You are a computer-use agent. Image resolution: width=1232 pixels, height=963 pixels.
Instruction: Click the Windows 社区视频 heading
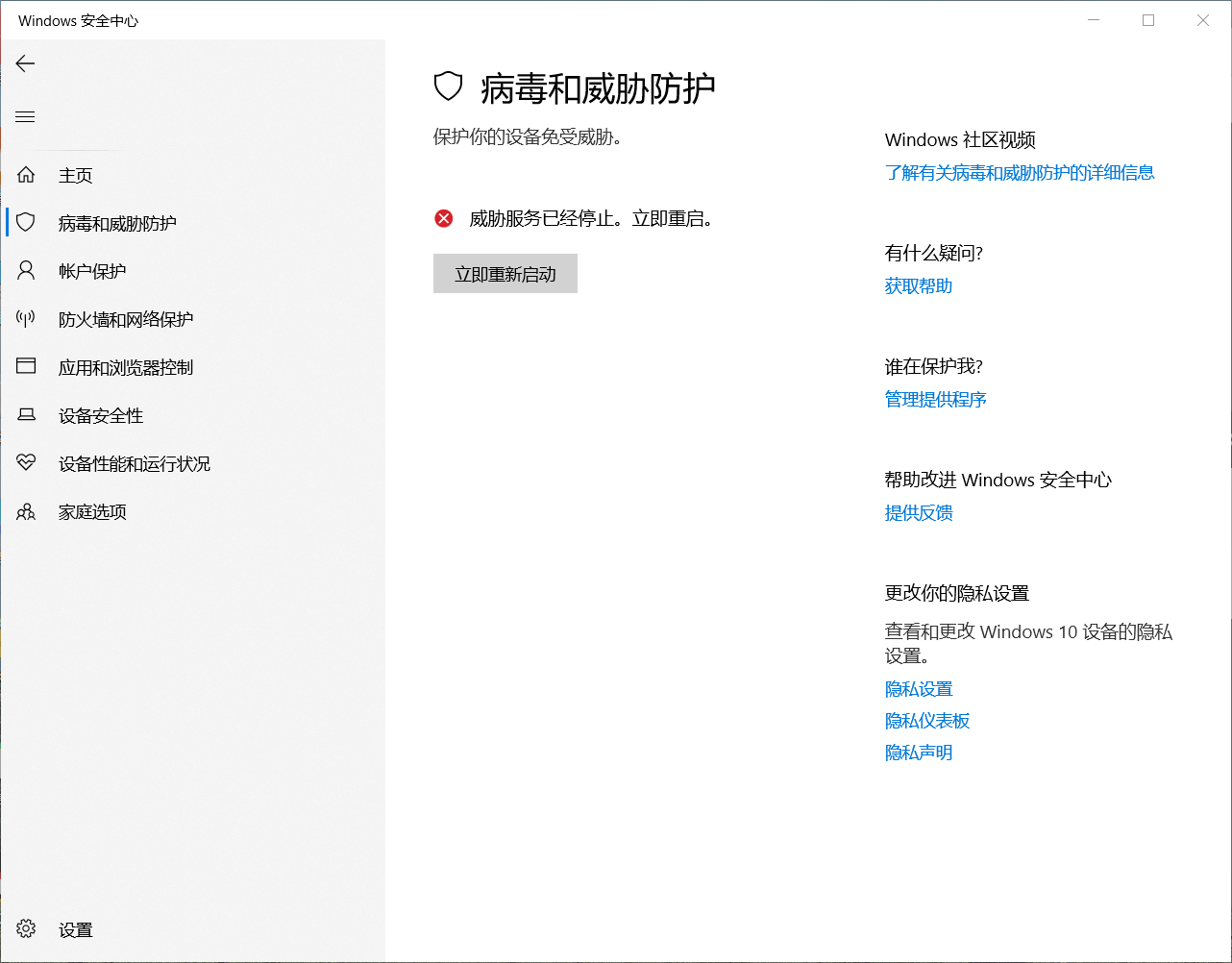(x=960, y=140)
